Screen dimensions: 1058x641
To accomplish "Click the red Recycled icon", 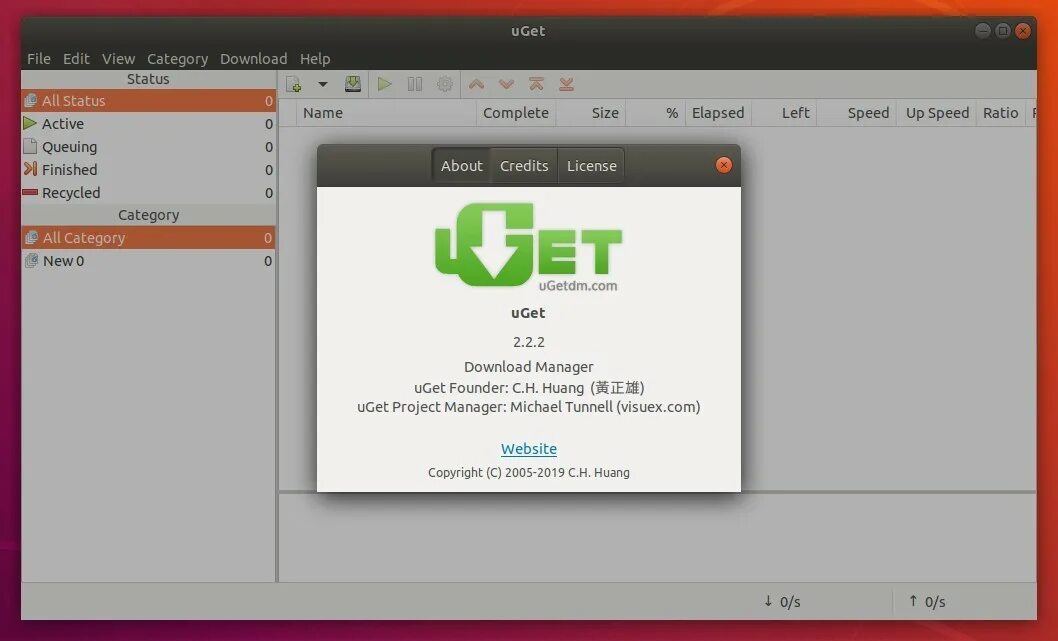I will (30, 192).
